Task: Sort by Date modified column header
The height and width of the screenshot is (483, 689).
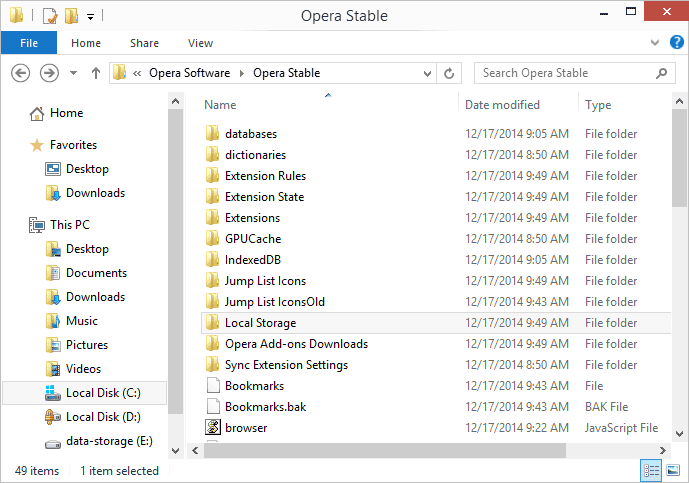Action: (x=502, y=105)
